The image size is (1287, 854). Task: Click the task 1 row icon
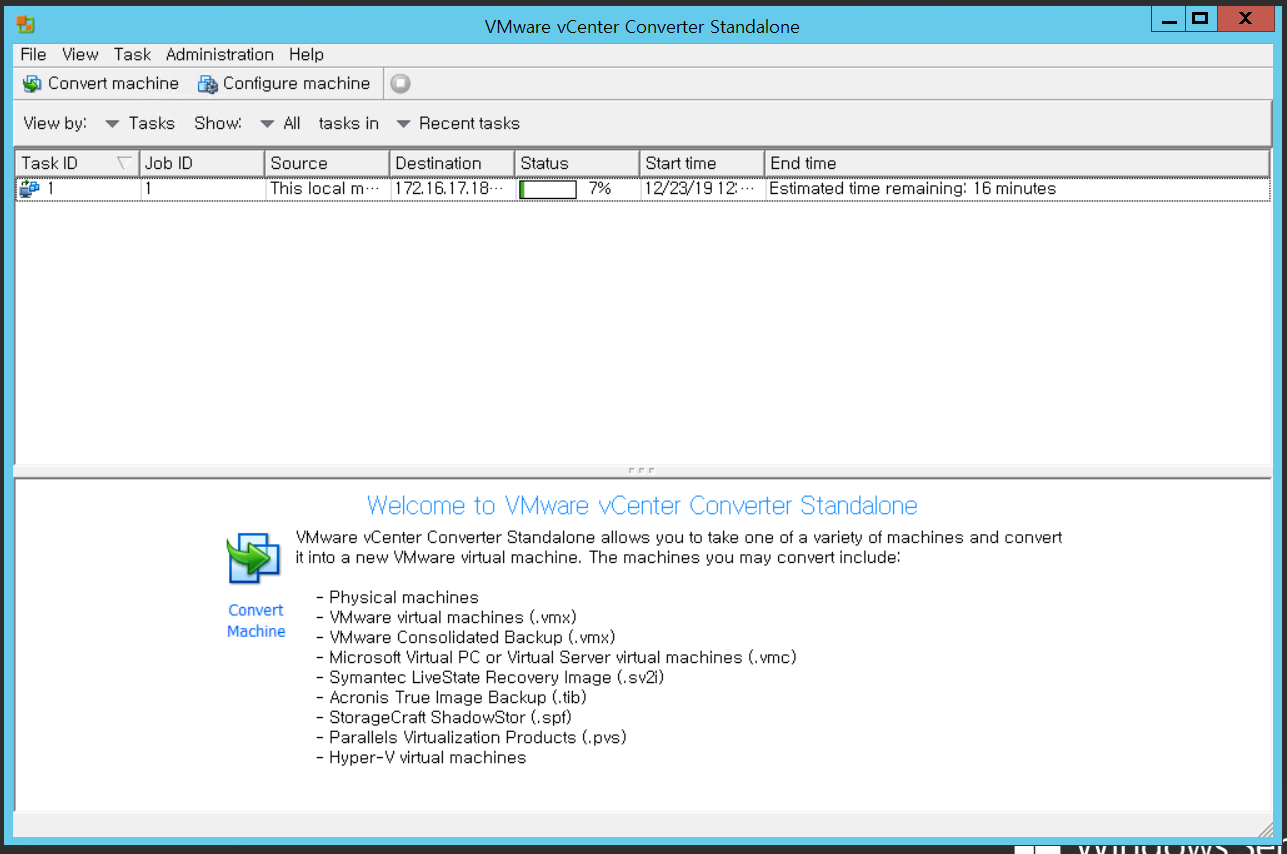30,188
